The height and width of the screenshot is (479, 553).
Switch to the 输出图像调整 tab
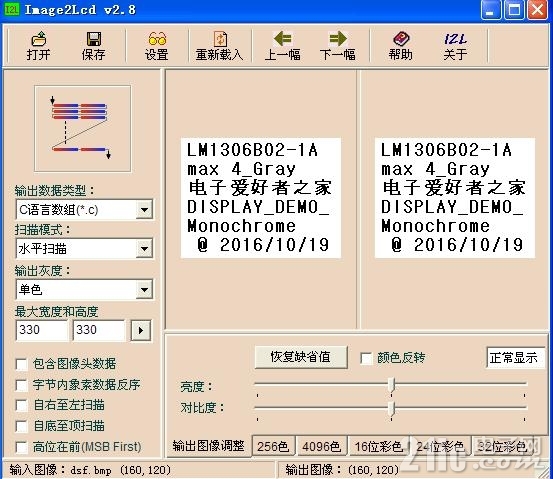tap(208, 446)
